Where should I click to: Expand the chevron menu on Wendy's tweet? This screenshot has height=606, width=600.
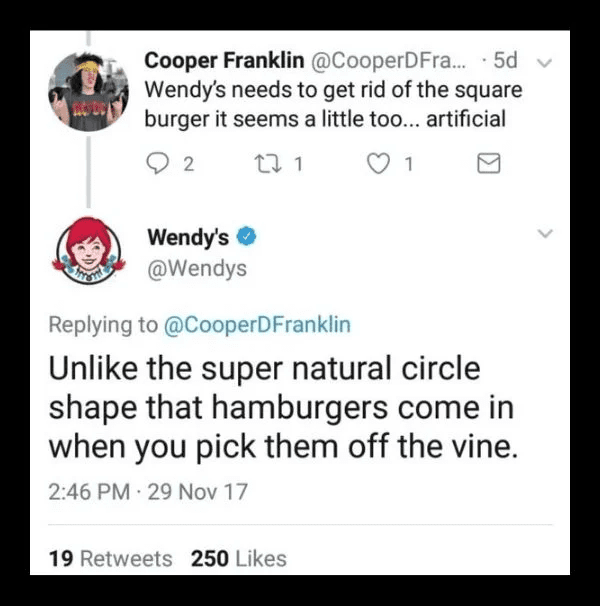point(545,233)
